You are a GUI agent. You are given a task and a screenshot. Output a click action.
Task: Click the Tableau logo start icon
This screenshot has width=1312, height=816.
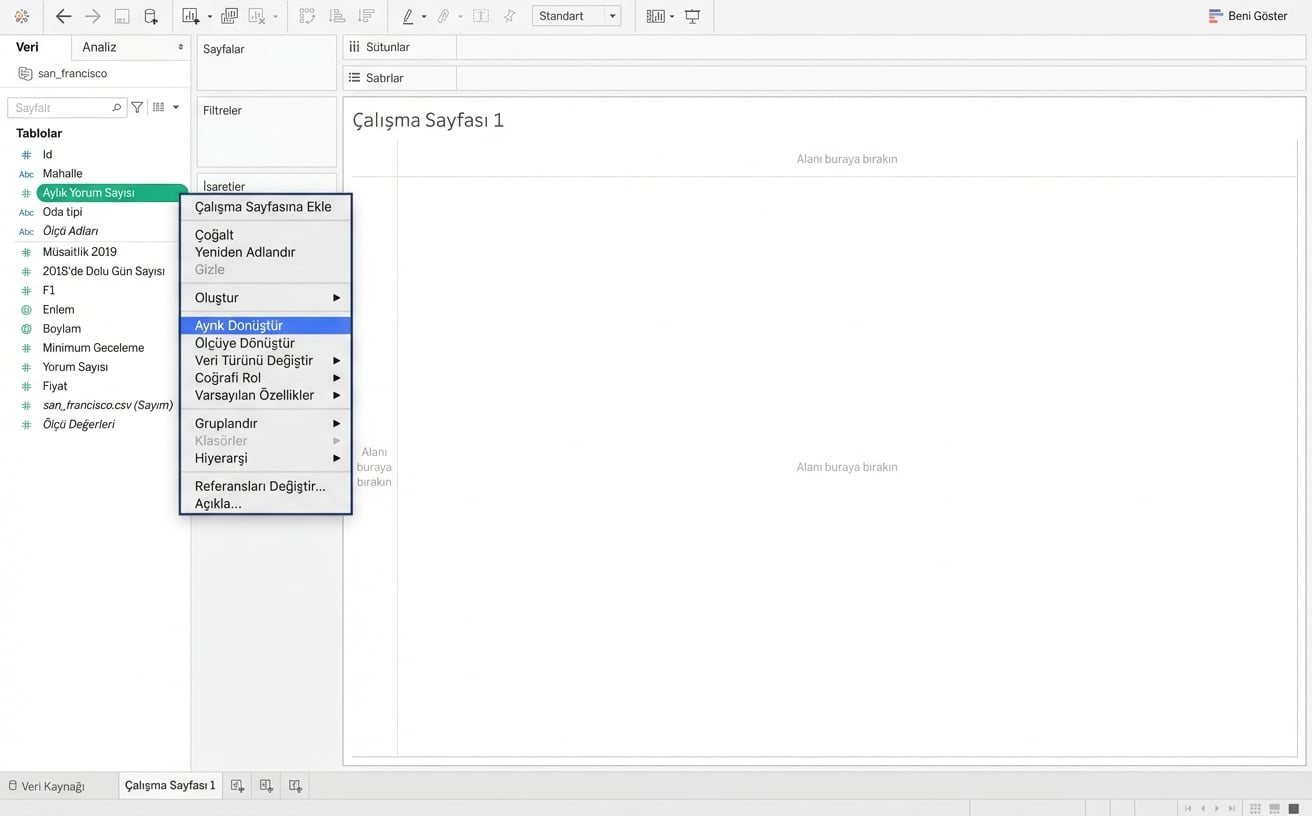tap(21, 16)
